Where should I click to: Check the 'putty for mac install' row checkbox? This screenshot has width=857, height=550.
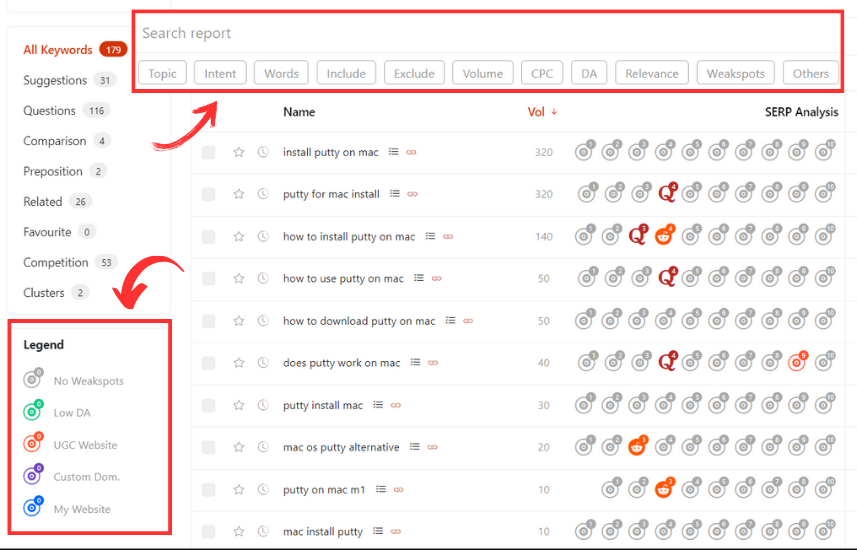(x=208, y=194)
